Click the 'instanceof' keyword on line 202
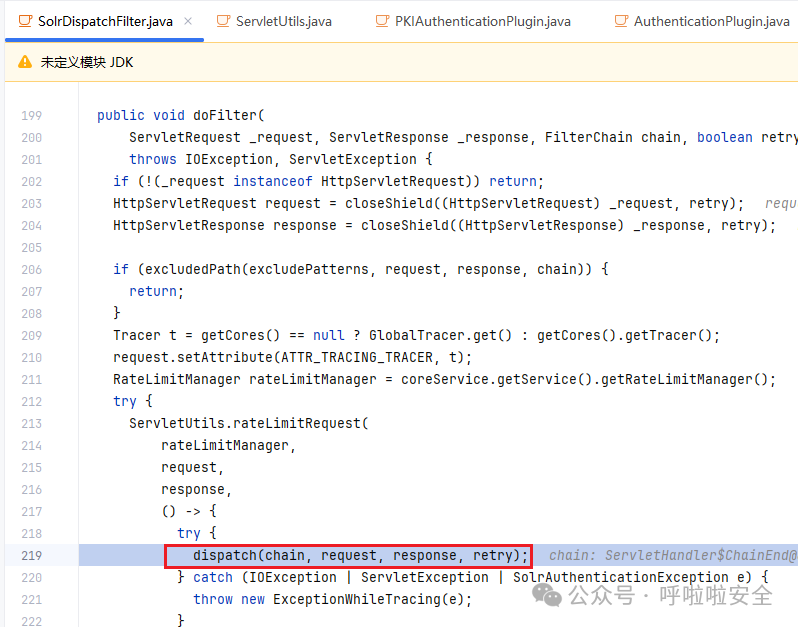 [273, 181]
